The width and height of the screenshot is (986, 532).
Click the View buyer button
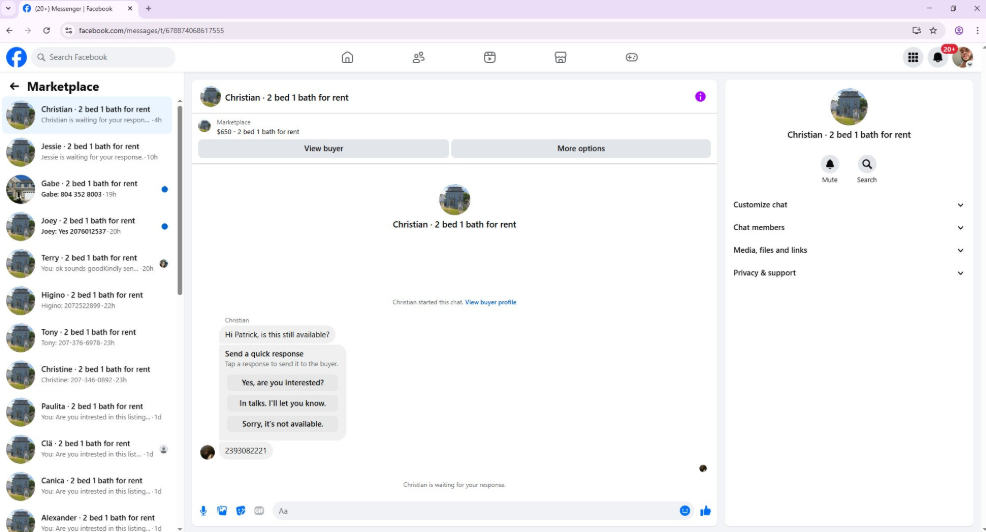point(323,148)
